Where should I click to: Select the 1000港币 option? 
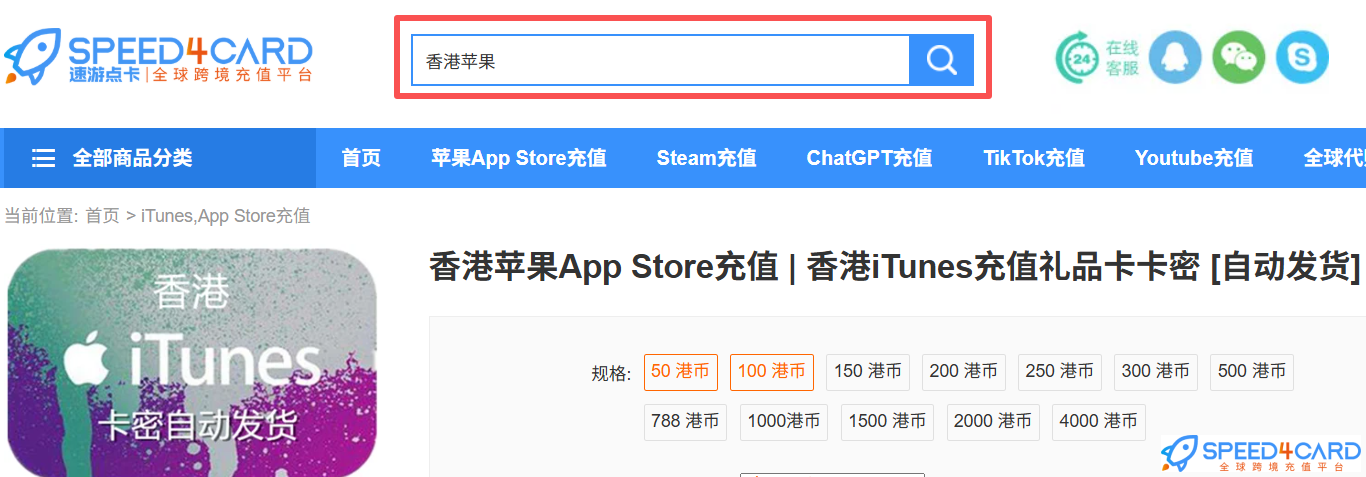tap(784, 422)
